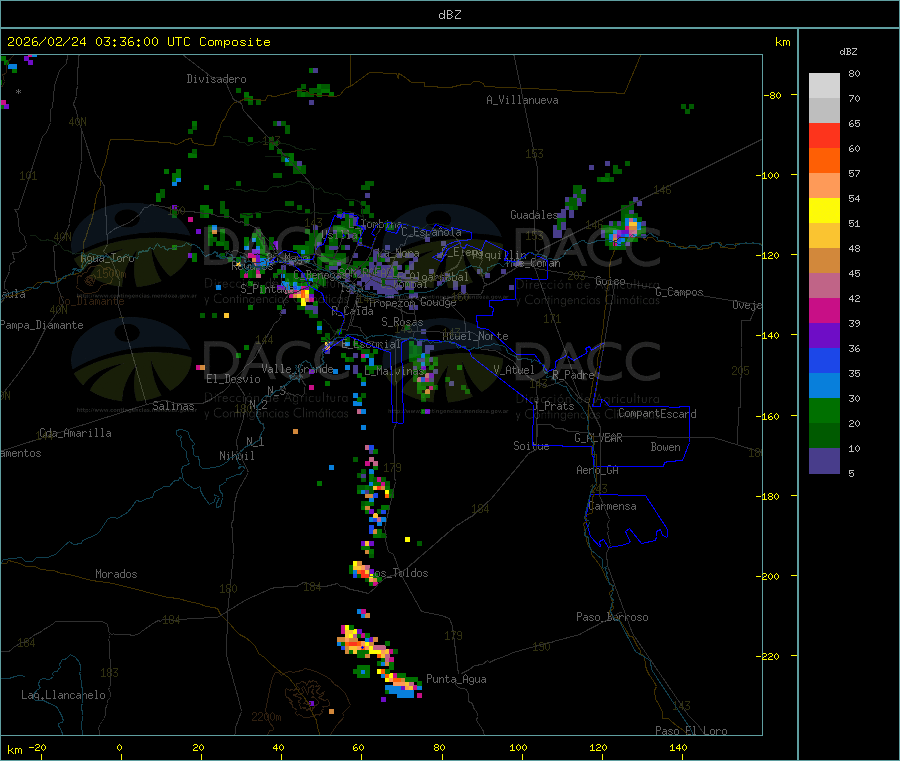Click the yellow 51-54 dBZ legend swatch

[x=824, y=211]
